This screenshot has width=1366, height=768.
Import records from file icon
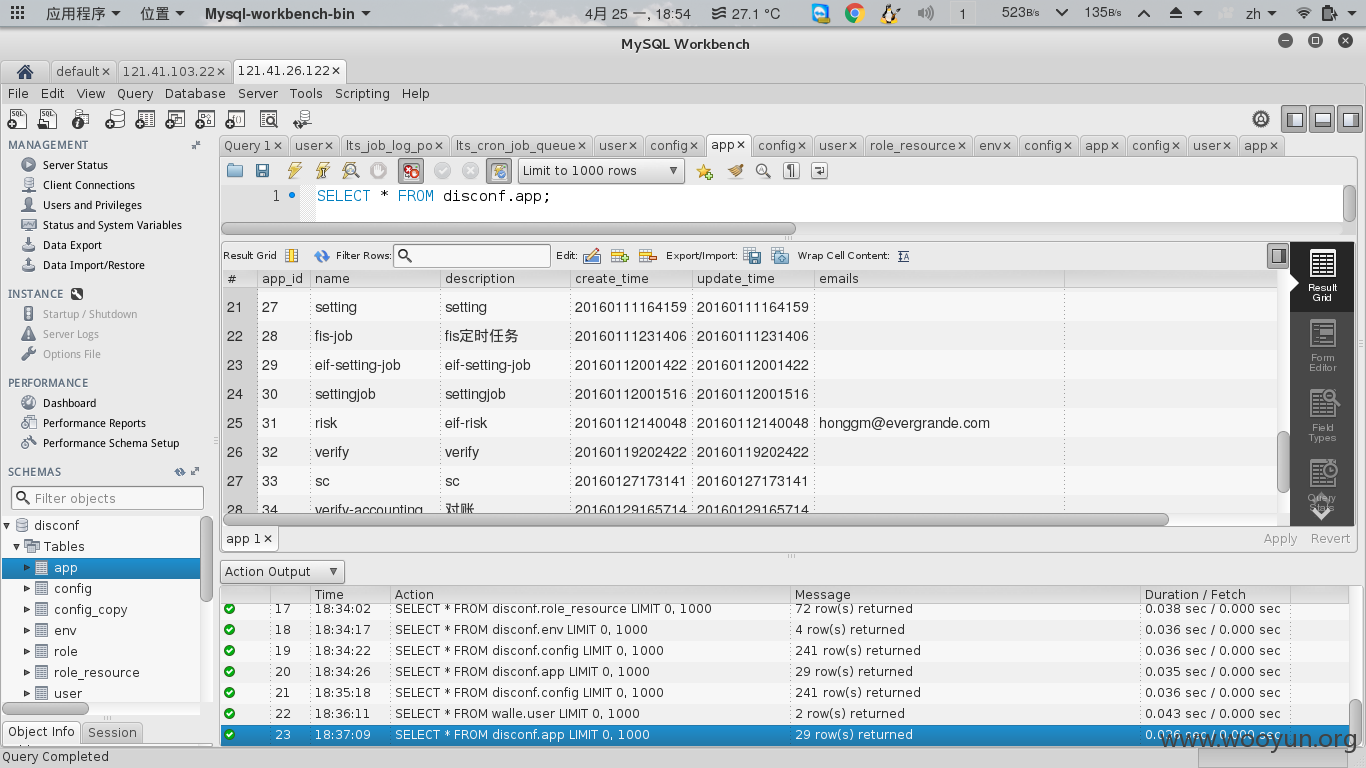click(779, 256)
